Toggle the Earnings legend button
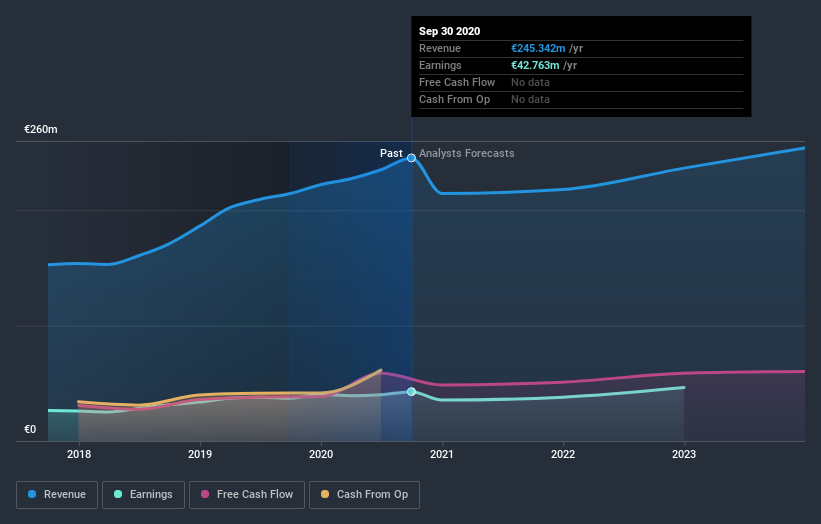821x524 pixels. coord(143,495)
